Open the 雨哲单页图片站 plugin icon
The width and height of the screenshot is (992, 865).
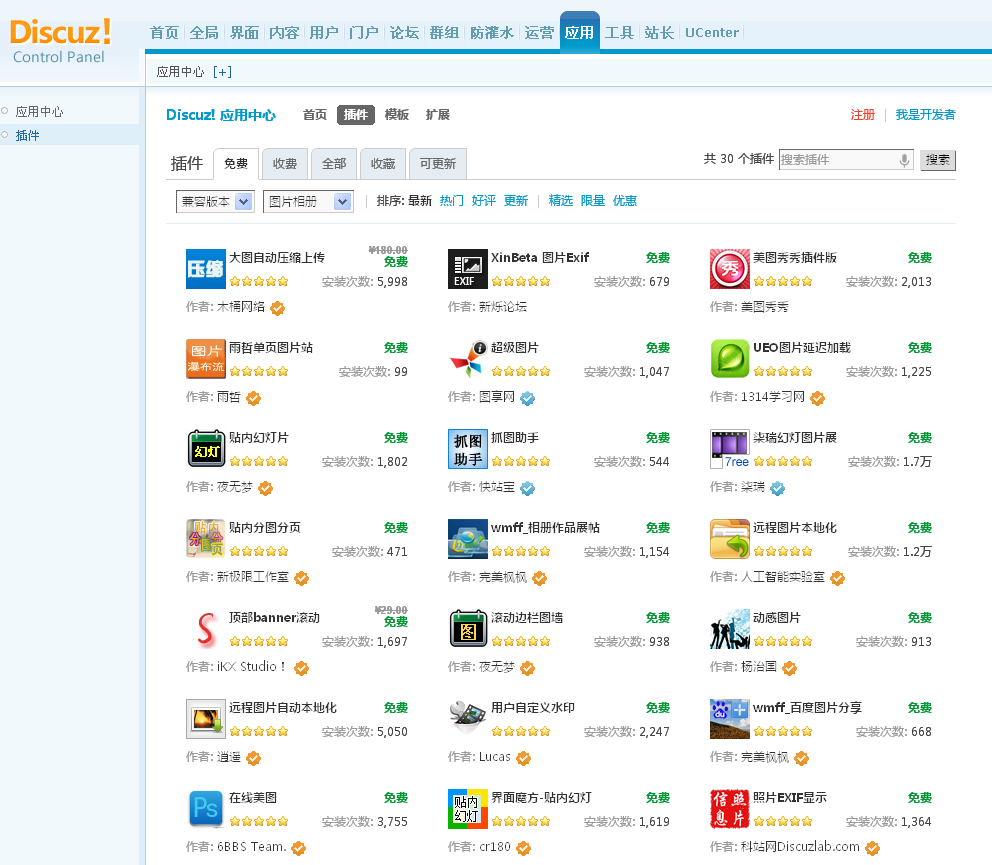[x=206, y=359]
